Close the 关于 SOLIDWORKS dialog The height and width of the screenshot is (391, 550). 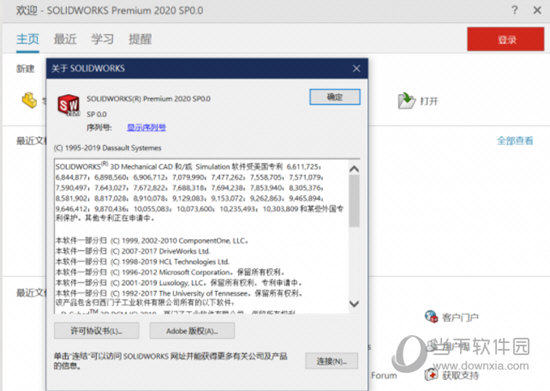coord(356,68)
